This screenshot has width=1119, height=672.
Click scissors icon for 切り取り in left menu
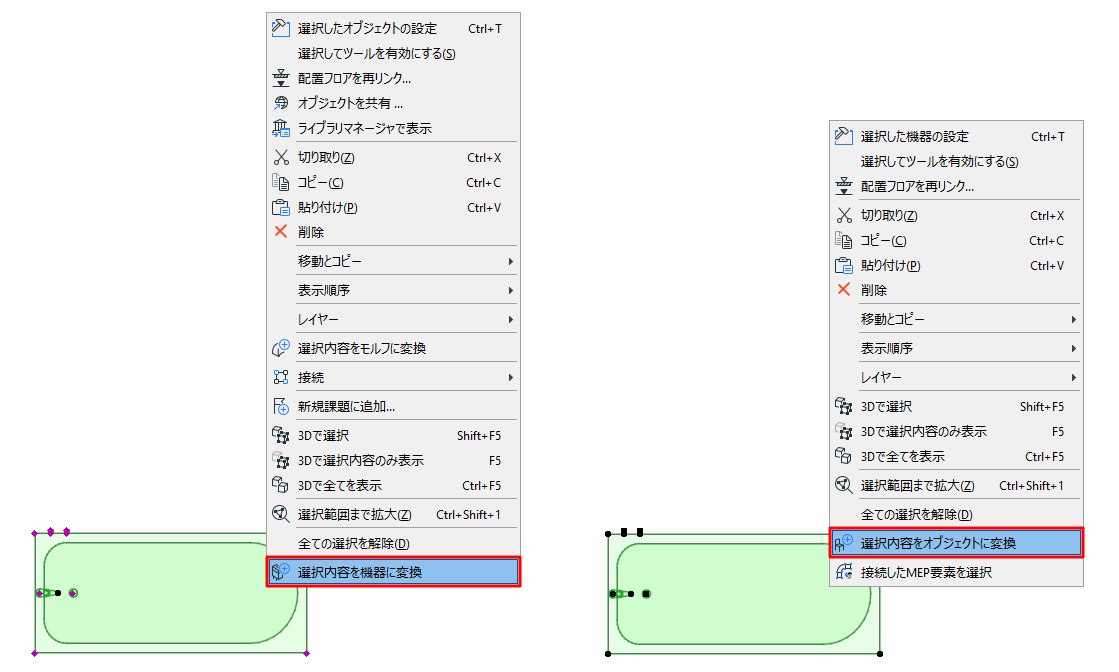tap(280, 157)
